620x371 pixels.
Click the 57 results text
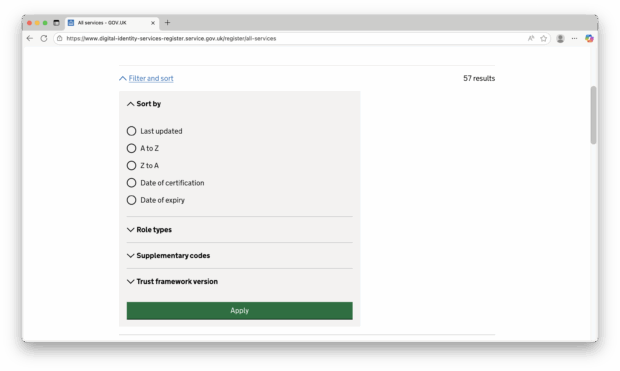[x=479, y=78]
